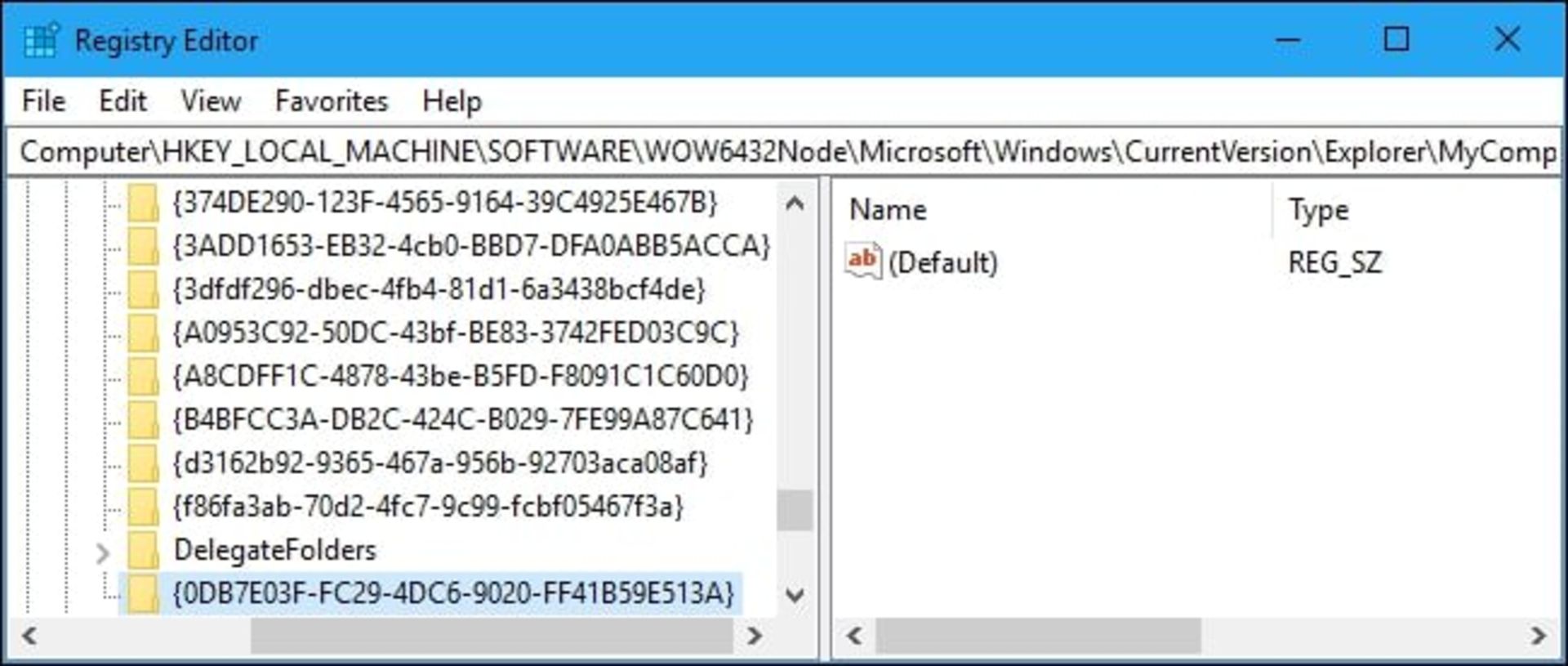This screenshot has width=1568, height=666.
Task: Click folder icon of {0DB7E03F-FC29-4DC6-9020-FF41B59E513A}
Action: [x=143, y=593]
